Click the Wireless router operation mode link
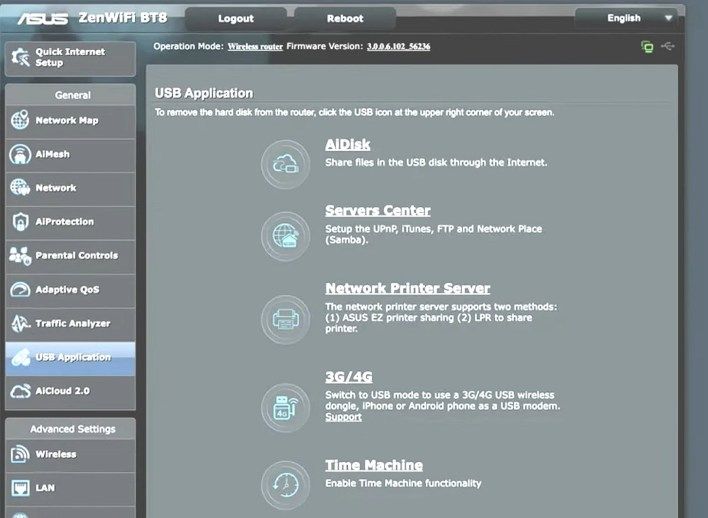The width and height of the screenshot is (708, 518). (254, 46)
